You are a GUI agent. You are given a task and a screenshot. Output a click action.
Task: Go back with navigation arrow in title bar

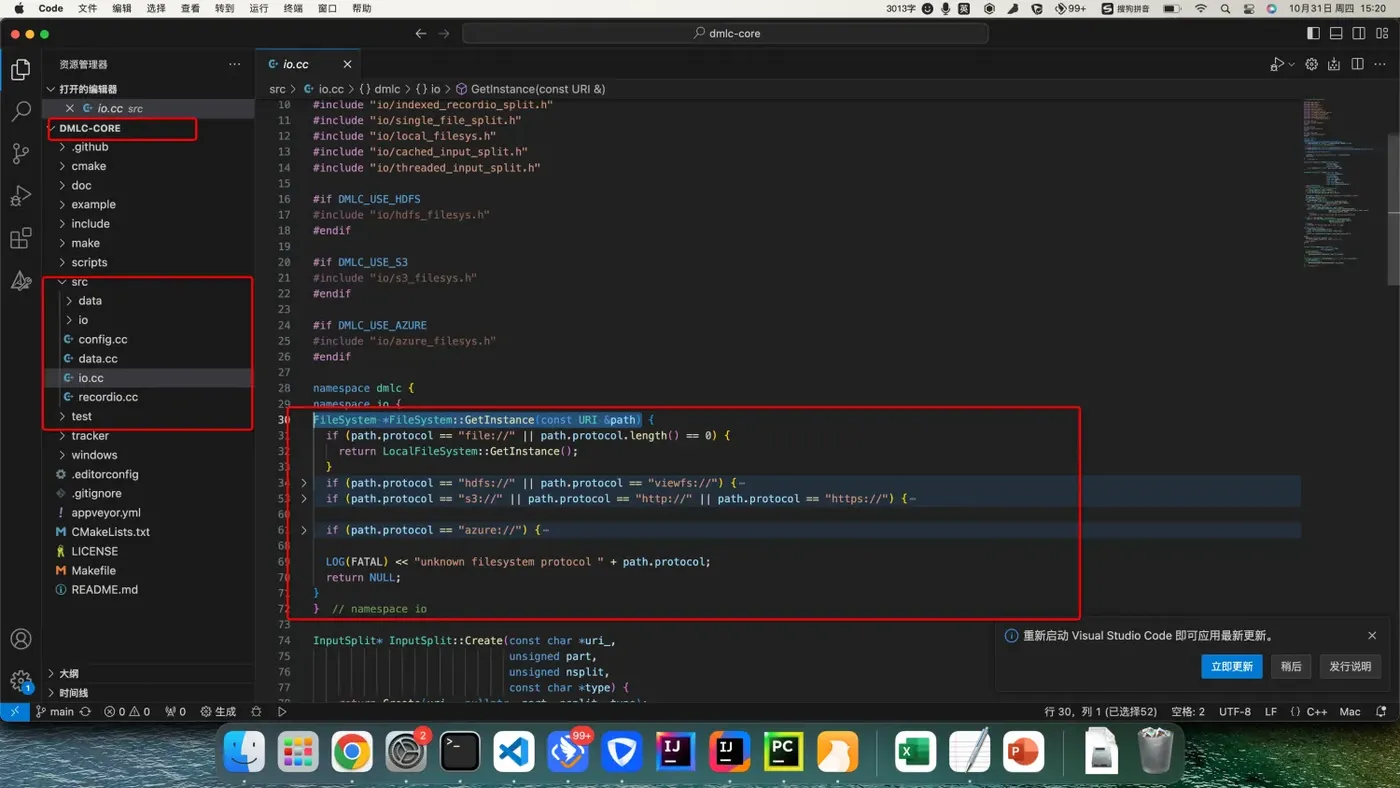(421, 33)
